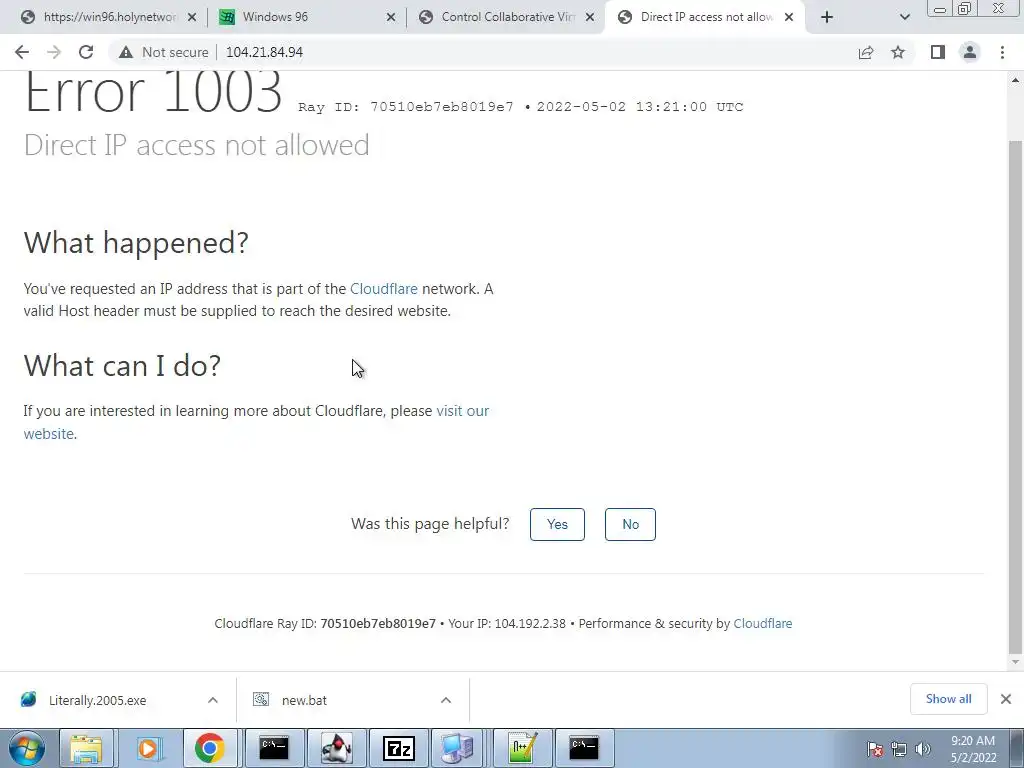The height and width of the screenshot is (768, 1024).
Task: Open the taskbar clock showing 9:20 AM
Action: click(x=973, y=749)
